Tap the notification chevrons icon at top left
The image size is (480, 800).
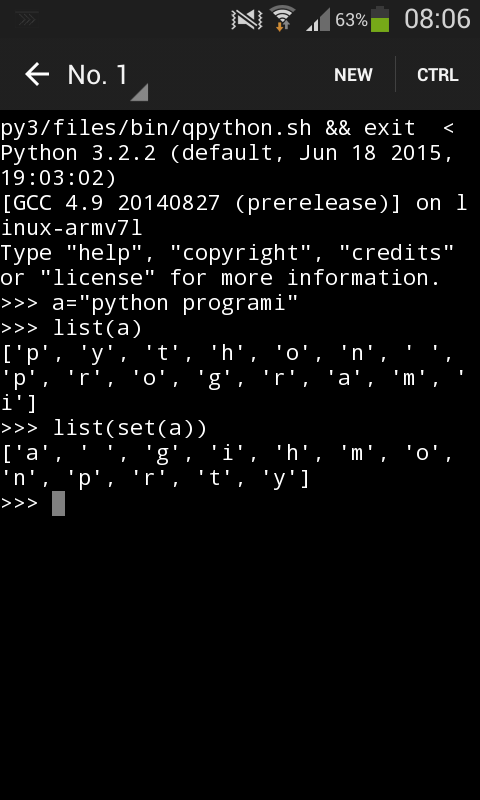point(26,19)
